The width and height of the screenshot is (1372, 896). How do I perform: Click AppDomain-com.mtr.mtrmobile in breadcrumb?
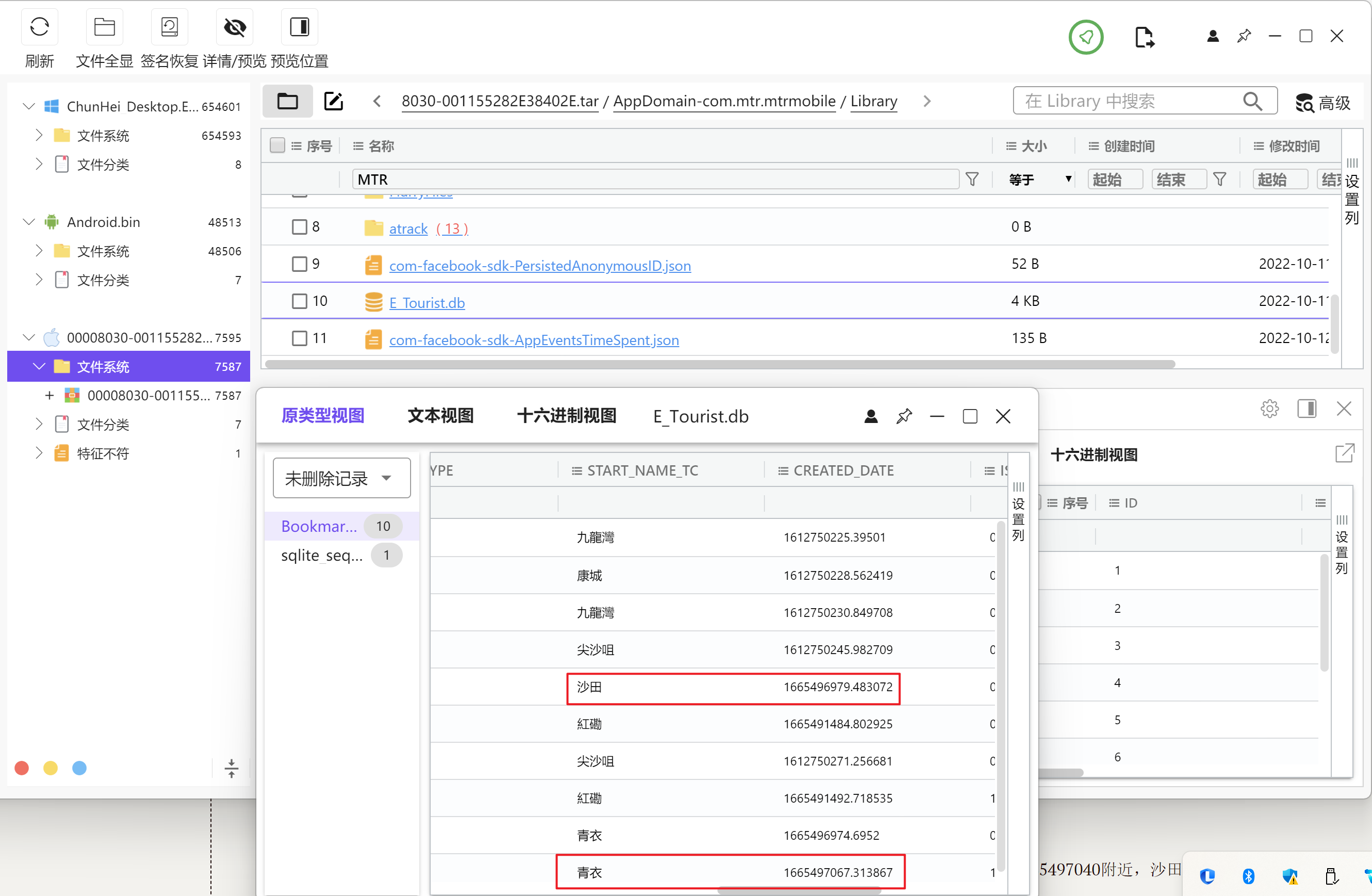click(724, 101)
